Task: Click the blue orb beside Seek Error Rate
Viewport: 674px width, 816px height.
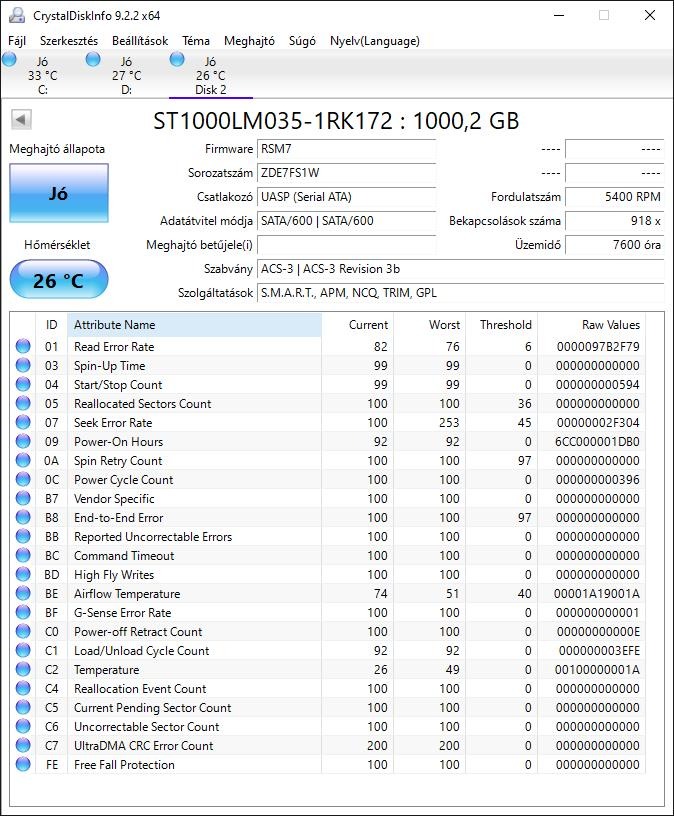Action: click(x=23, y=422)
